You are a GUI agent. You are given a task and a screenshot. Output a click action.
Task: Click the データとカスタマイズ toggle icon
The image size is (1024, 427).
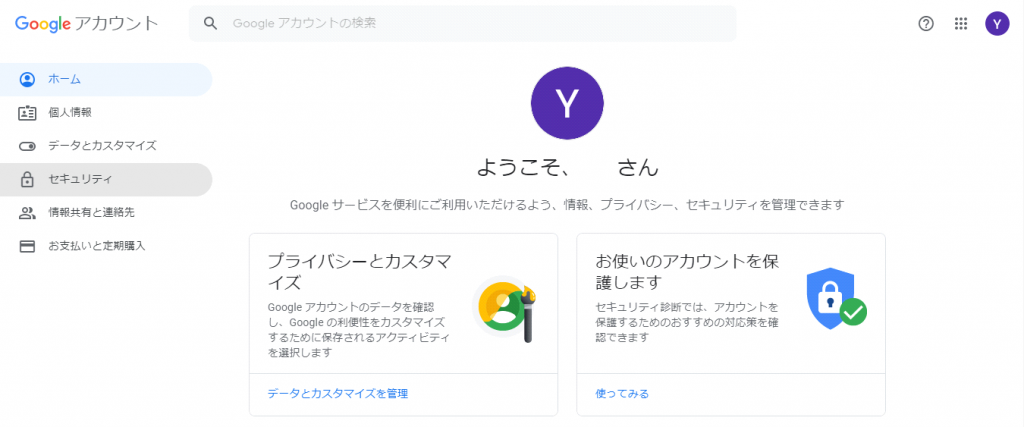[27, 146]
